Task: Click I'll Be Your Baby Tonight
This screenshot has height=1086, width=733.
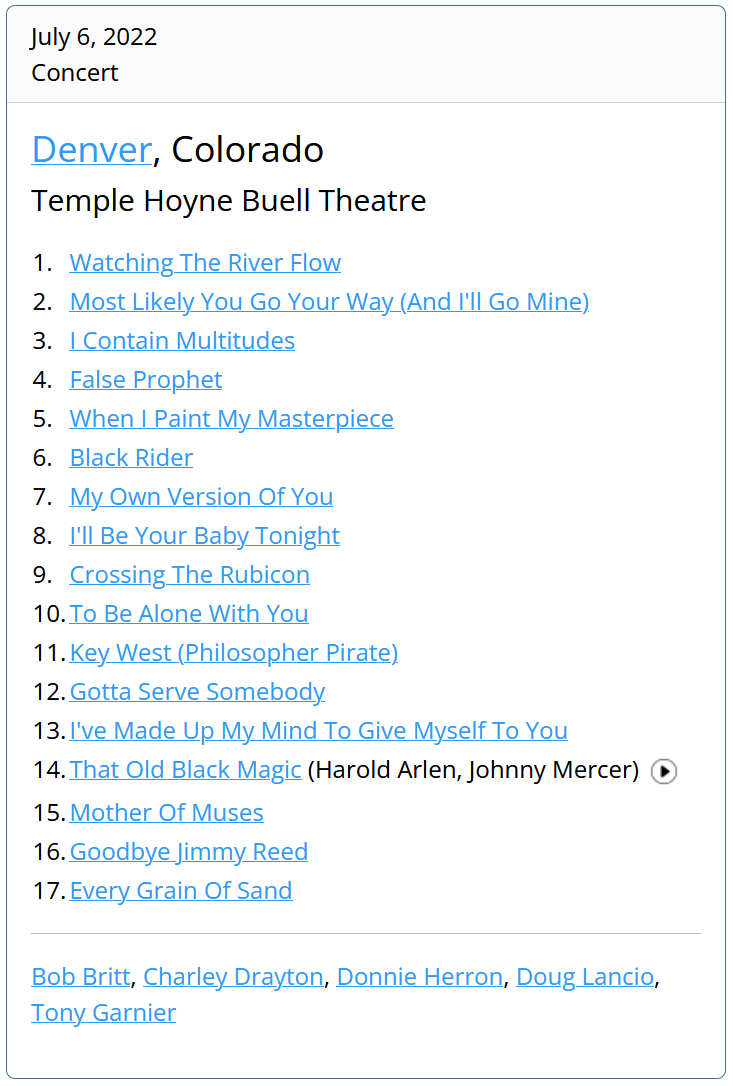Action: click(204, 536)
